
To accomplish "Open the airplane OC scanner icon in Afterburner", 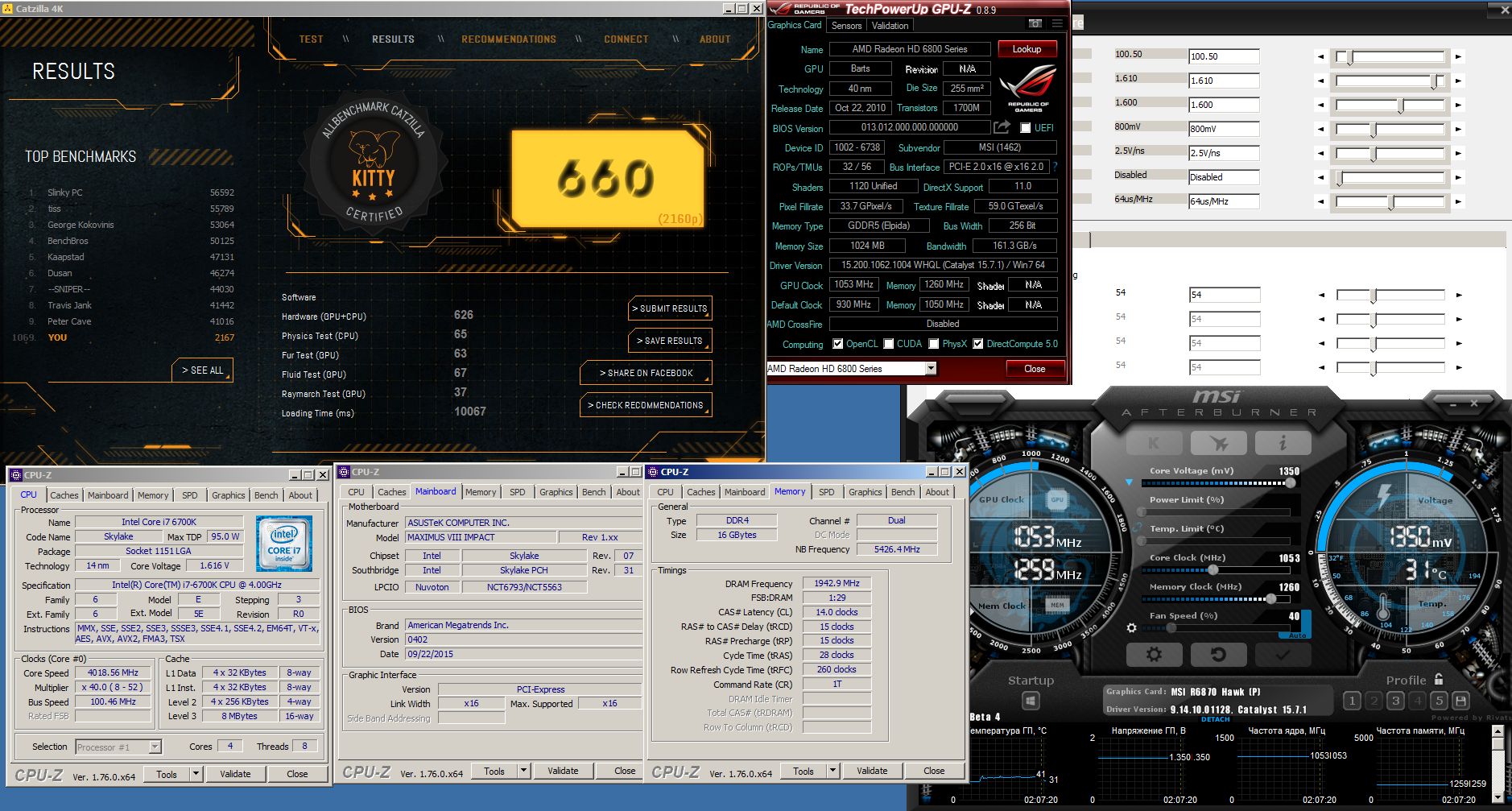I will [x=1218, y=443].
